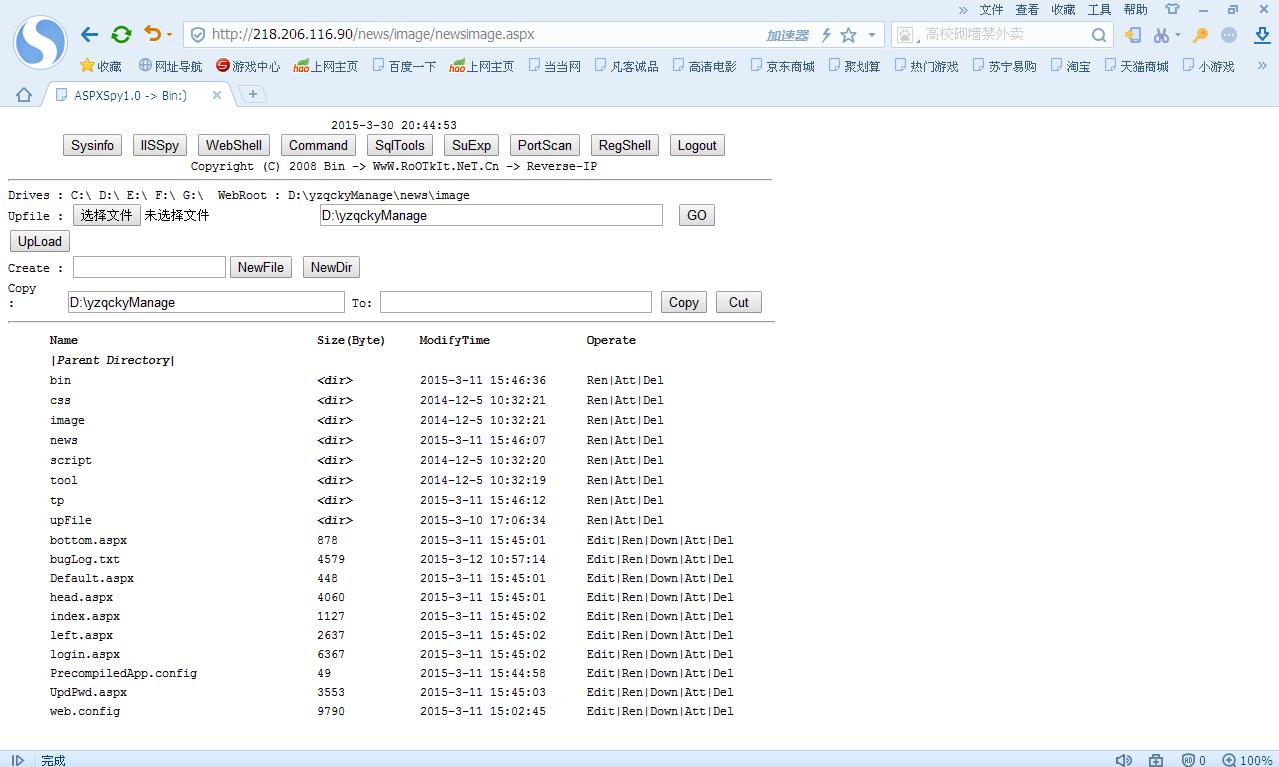The width and height of the screenshot is (1279, 767).
Task: Click the WebShell button
Action: pos(234,145)
